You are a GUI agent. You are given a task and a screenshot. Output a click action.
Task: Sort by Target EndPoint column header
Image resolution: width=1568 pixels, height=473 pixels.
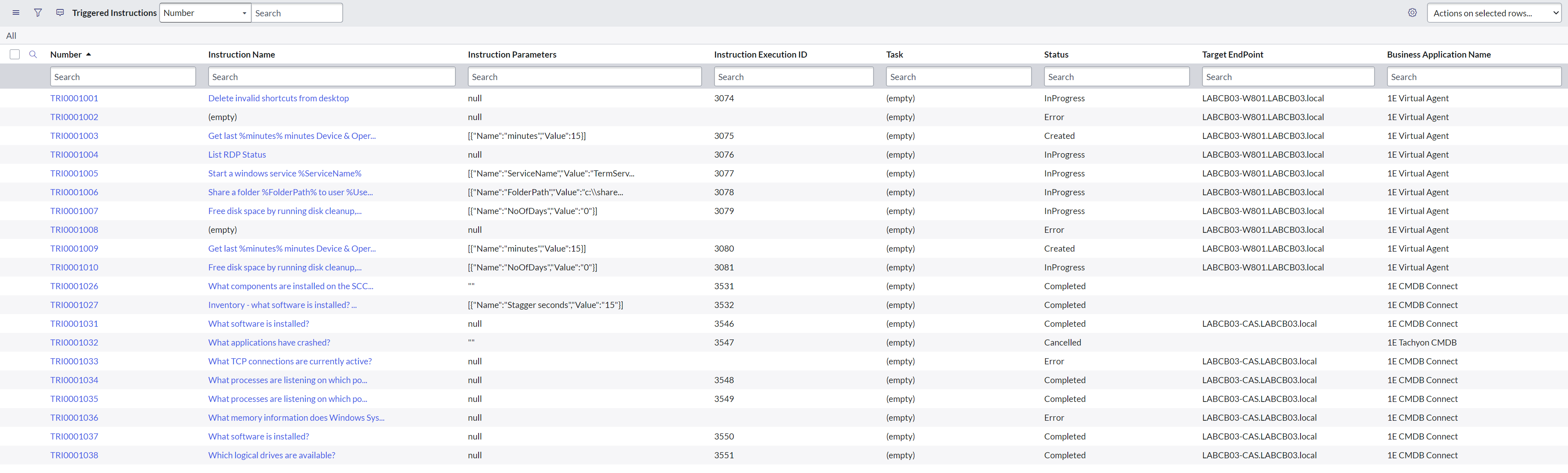[1233, 55]
